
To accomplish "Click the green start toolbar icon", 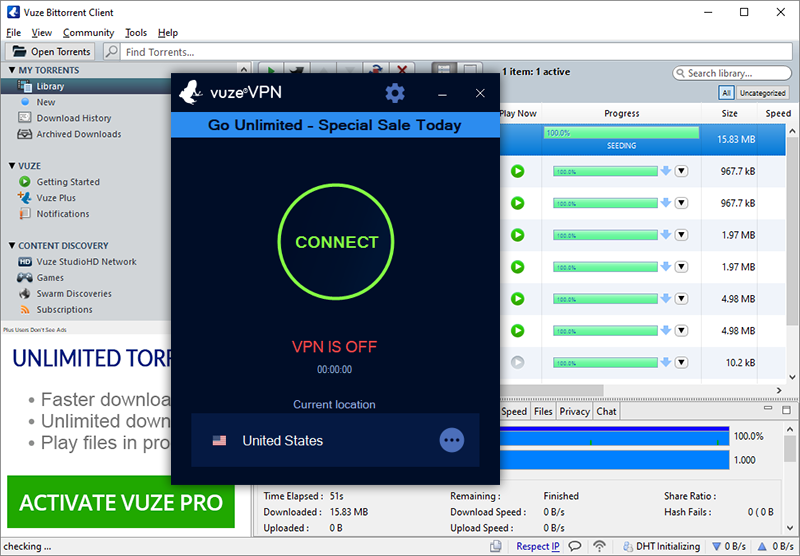I will tap(271, 68).
